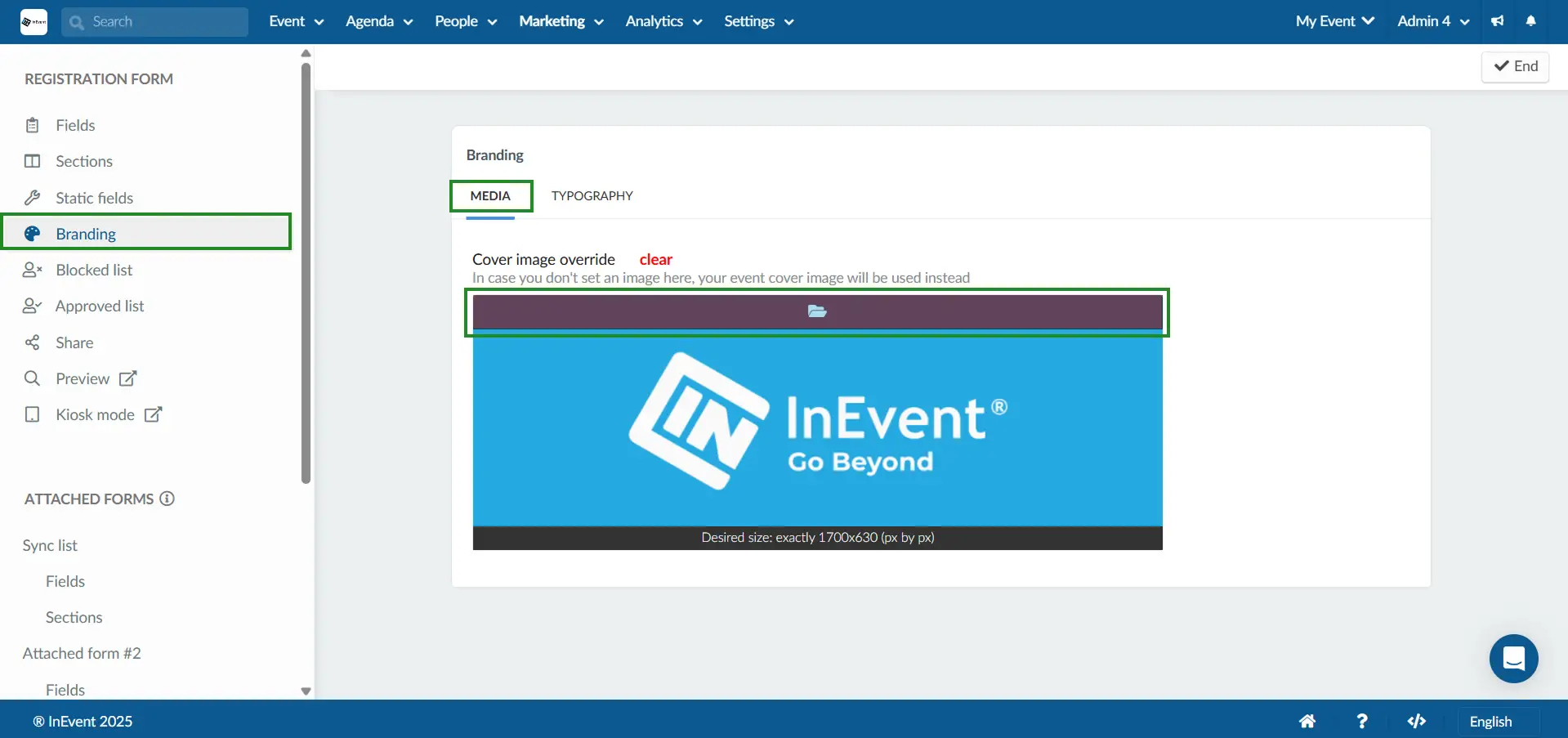
Task: Open the English language selector
Action: point(1499,722)
